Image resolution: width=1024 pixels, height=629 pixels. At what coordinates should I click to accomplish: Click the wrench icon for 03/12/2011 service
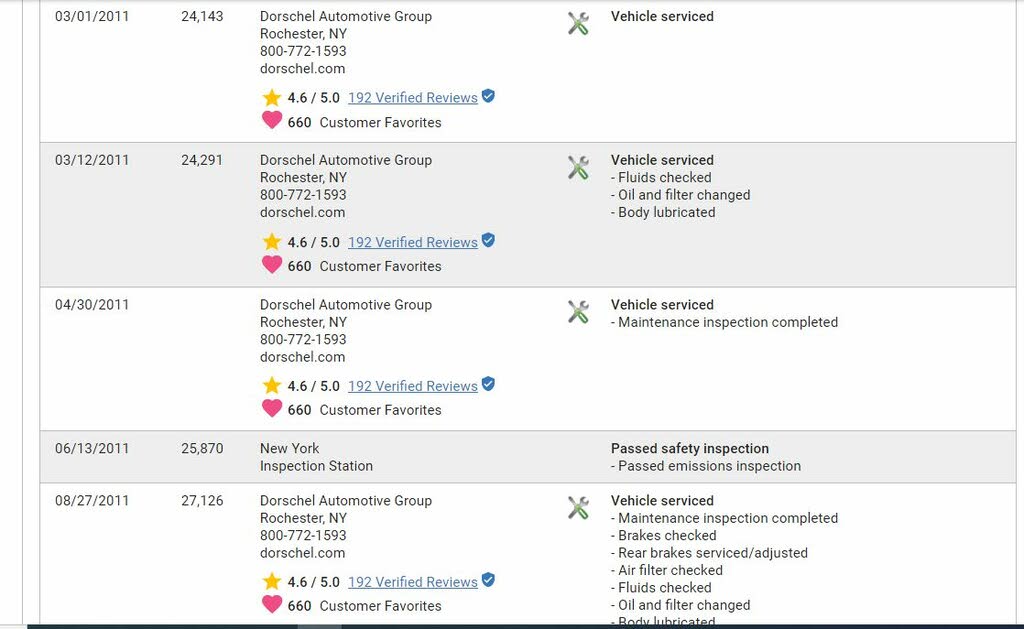578,168
